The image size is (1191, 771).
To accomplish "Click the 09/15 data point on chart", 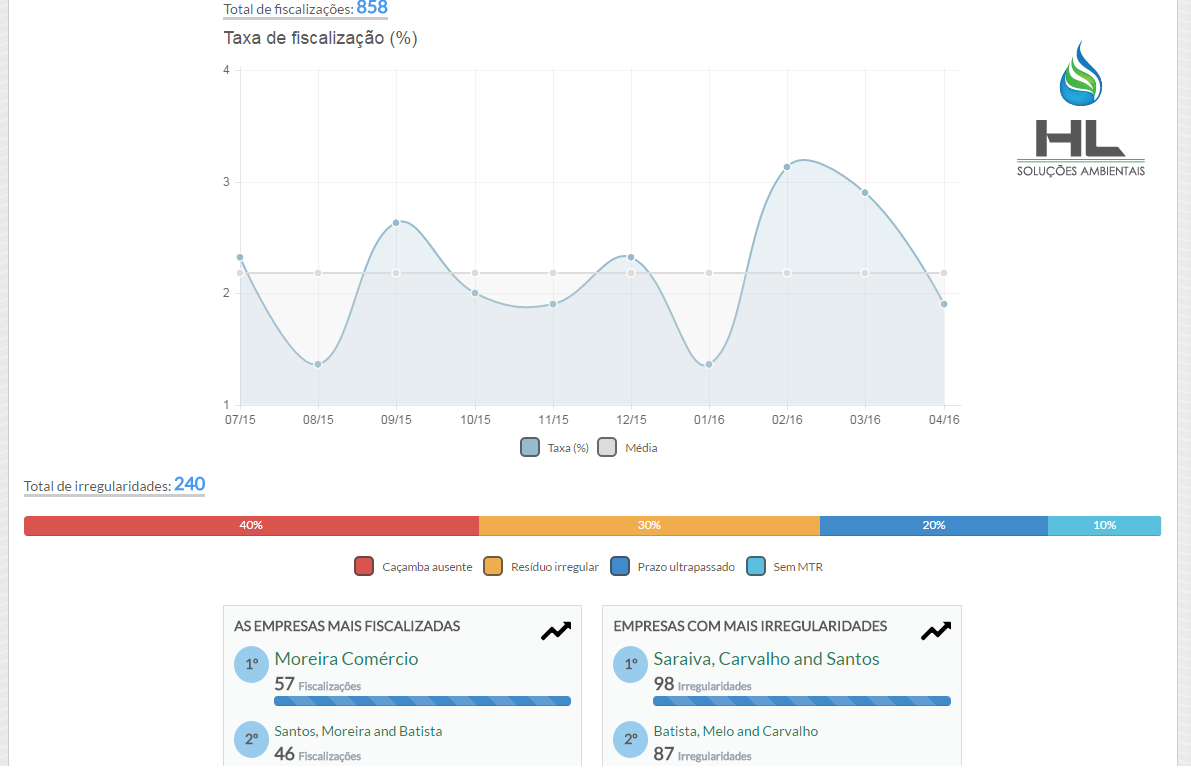I will (x=396, y=223).
